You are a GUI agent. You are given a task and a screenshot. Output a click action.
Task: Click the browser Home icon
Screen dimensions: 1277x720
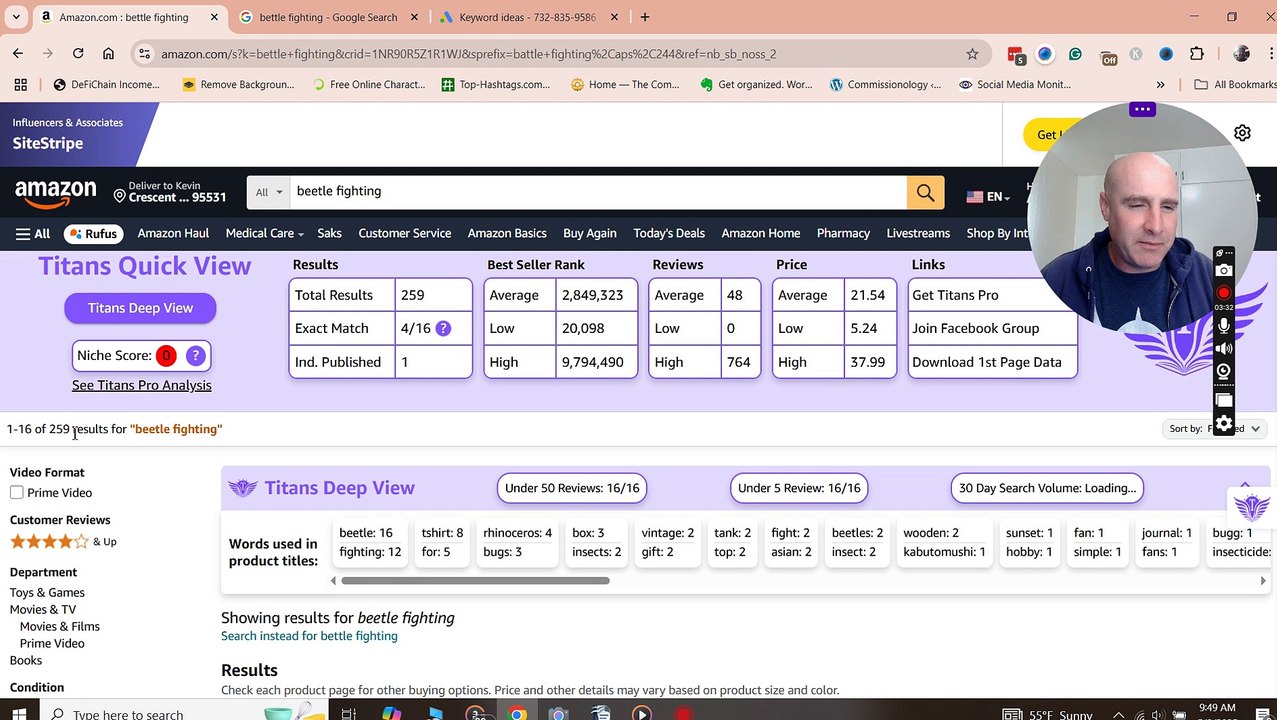pyautogui.click(x=108, y=54)
